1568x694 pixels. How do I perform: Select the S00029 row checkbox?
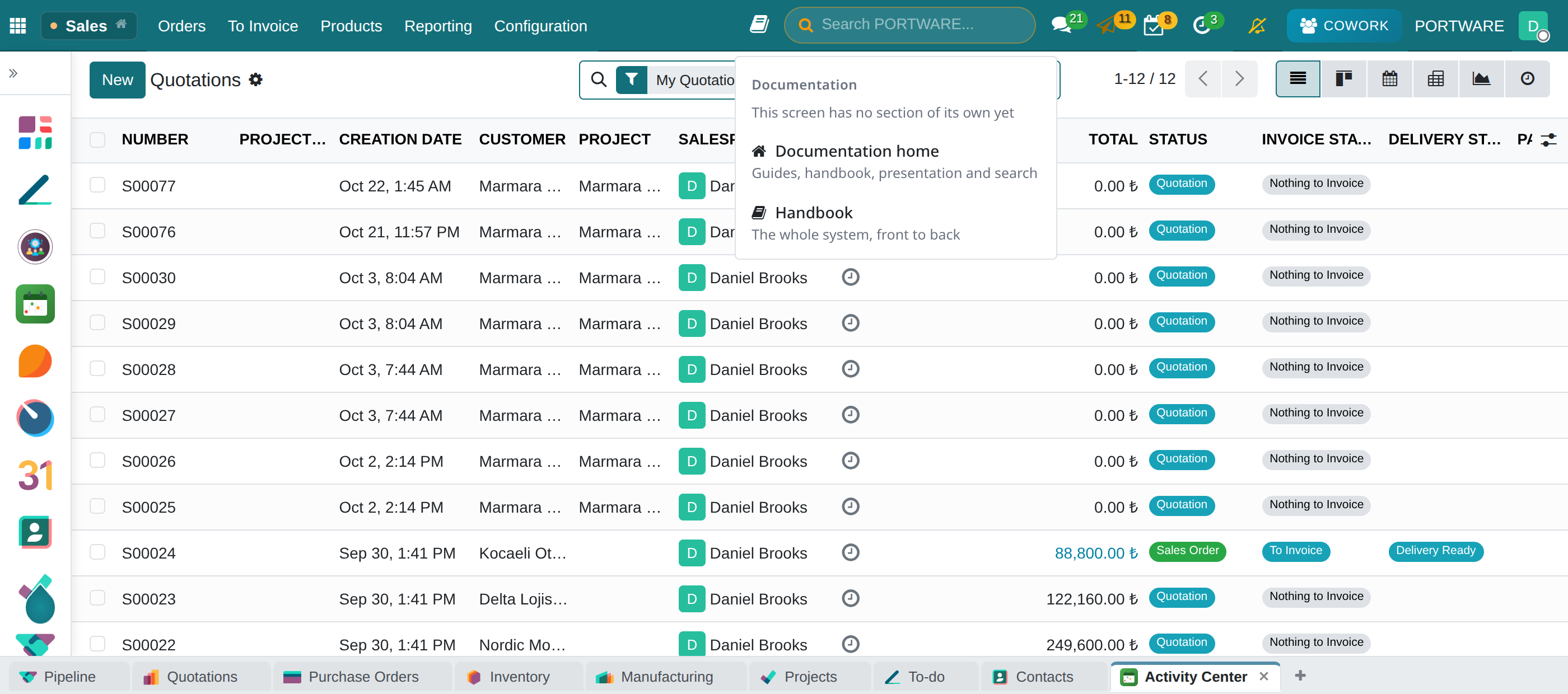pos(97,322)
